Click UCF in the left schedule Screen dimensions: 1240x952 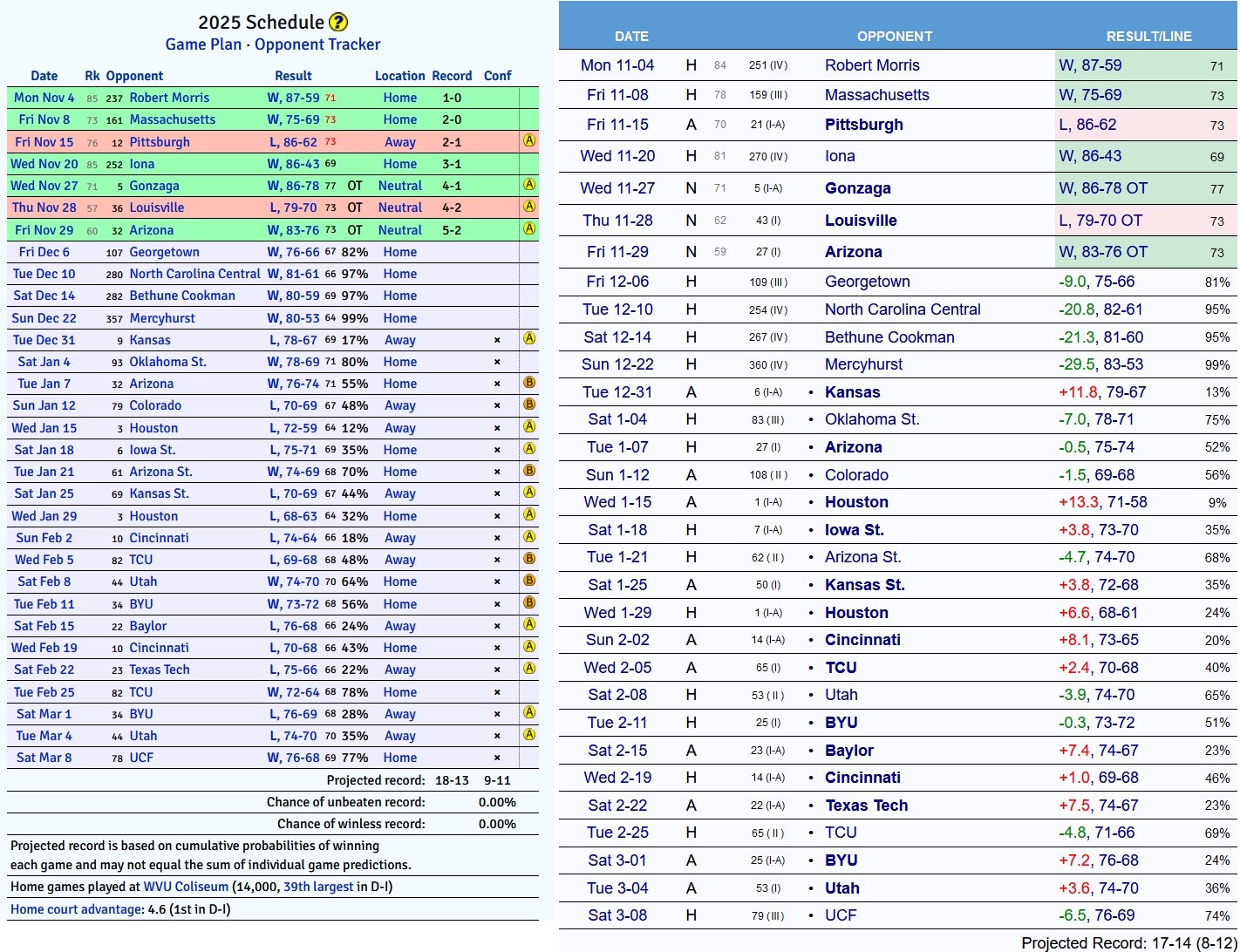click(141, 758)
